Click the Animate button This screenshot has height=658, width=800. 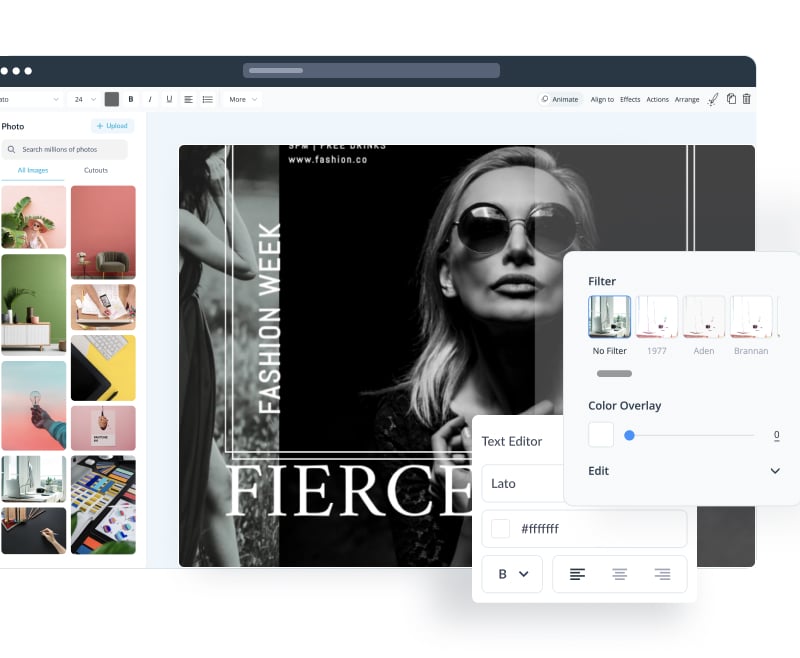click(x=560, y=99)
